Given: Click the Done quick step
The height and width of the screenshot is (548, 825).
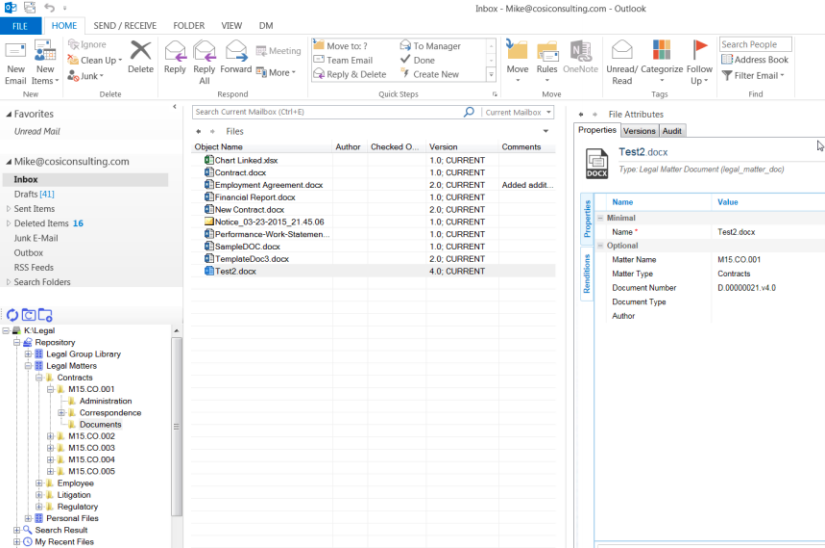Looking at the screenshot, I should (x=418, y=60).
